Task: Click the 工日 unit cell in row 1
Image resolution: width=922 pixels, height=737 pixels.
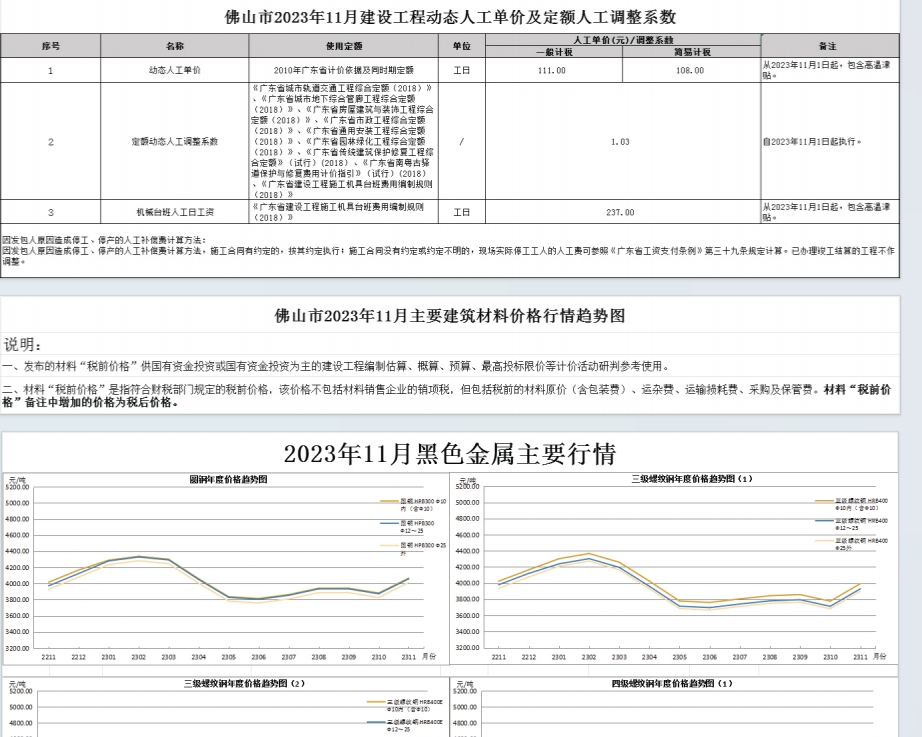Action: point(462,70)
